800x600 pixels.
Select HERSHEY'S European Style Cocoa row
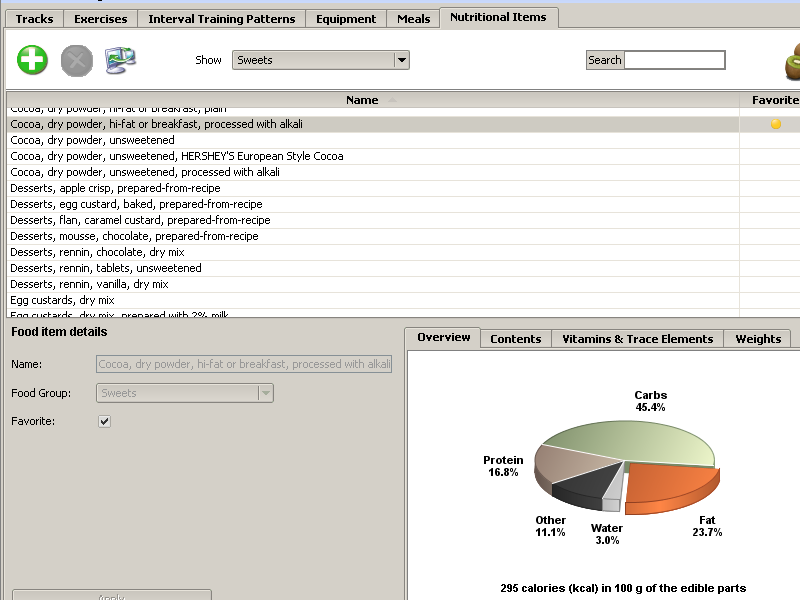point(176,156)
